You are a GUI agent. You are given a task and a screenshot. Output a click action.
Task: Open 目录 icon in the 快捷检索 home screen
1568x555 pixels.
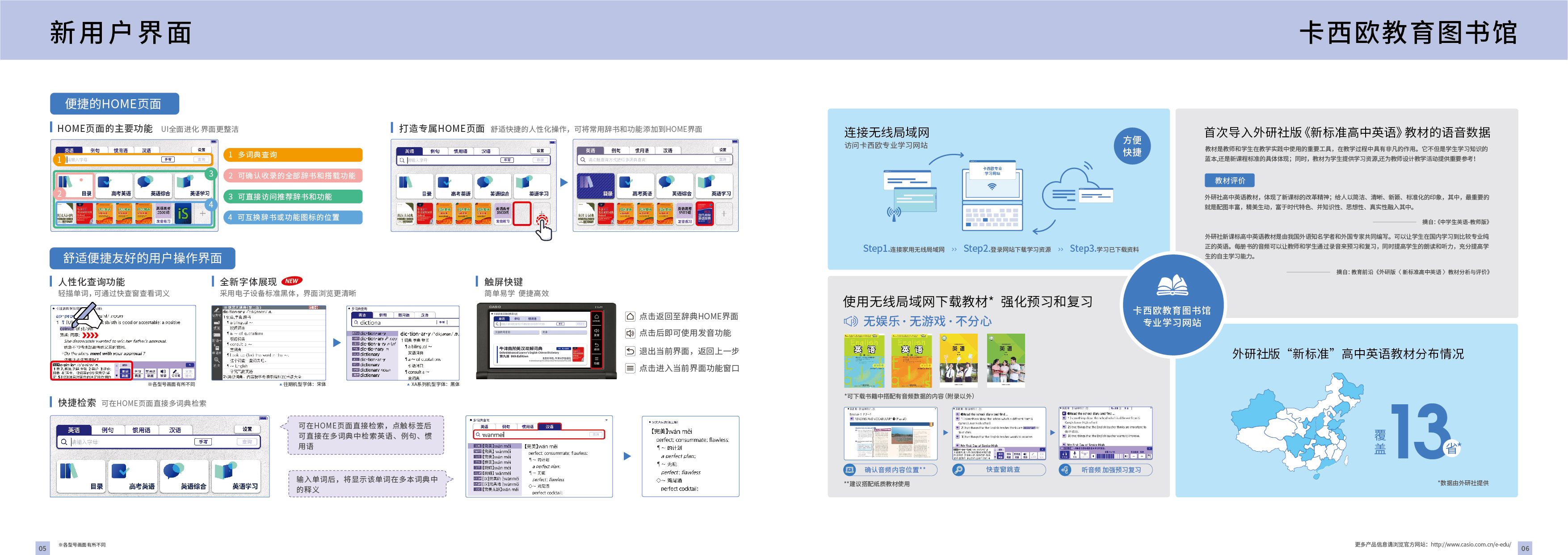82,476
